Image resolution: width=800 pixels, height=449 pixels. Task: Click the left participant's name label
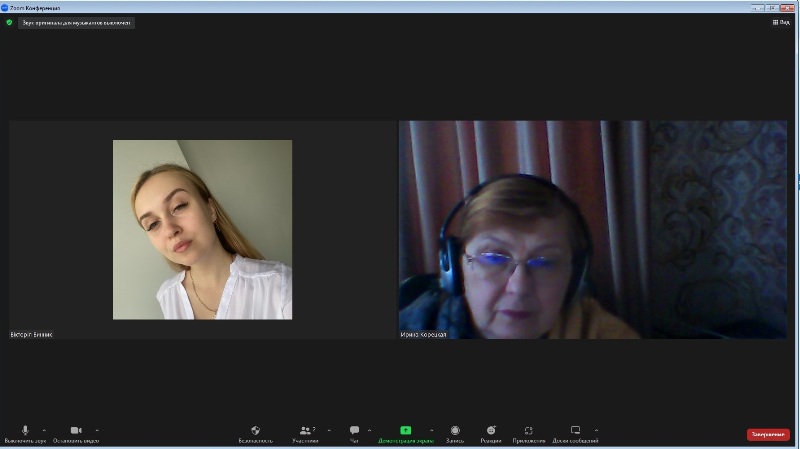[x=31, y=335]
